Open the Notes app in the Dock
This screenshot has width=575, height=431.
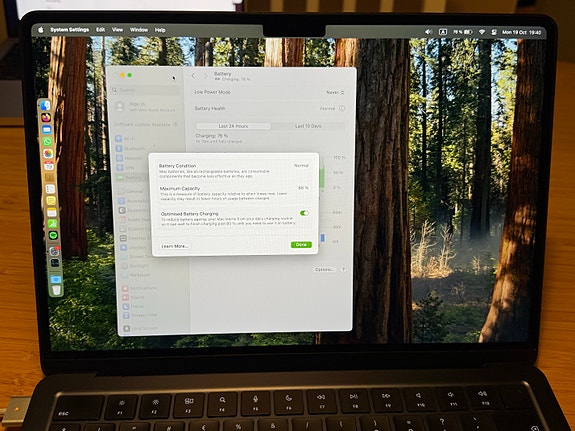tap(52, 212)
